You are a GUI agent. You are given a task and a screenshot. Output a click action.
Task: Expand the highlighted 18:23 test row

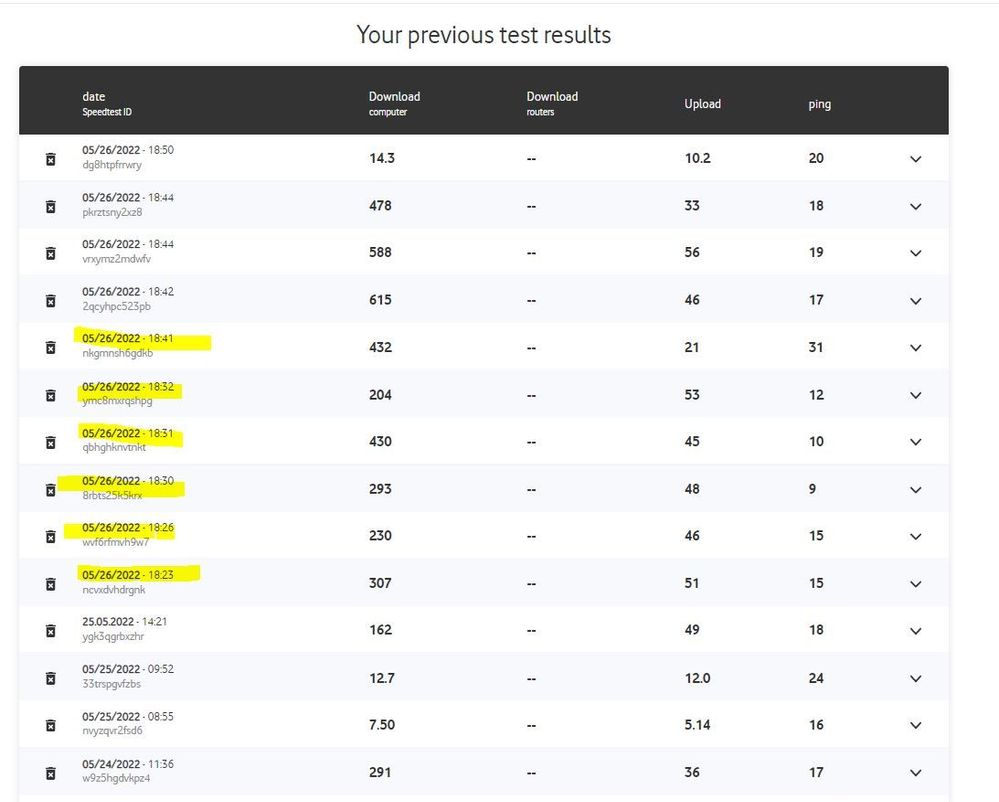tap(915, 584)
